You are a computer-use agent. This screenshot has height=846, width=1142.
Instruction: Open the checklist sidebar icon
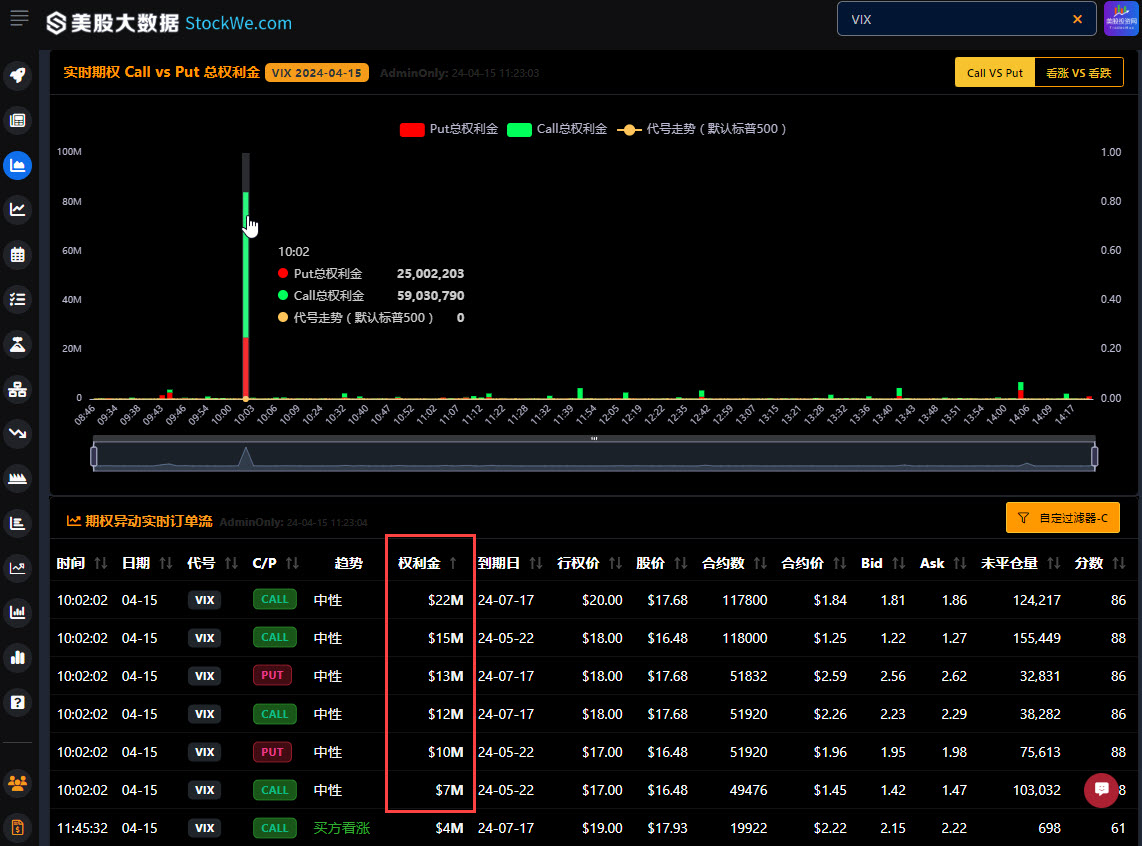tap(17, 299)
